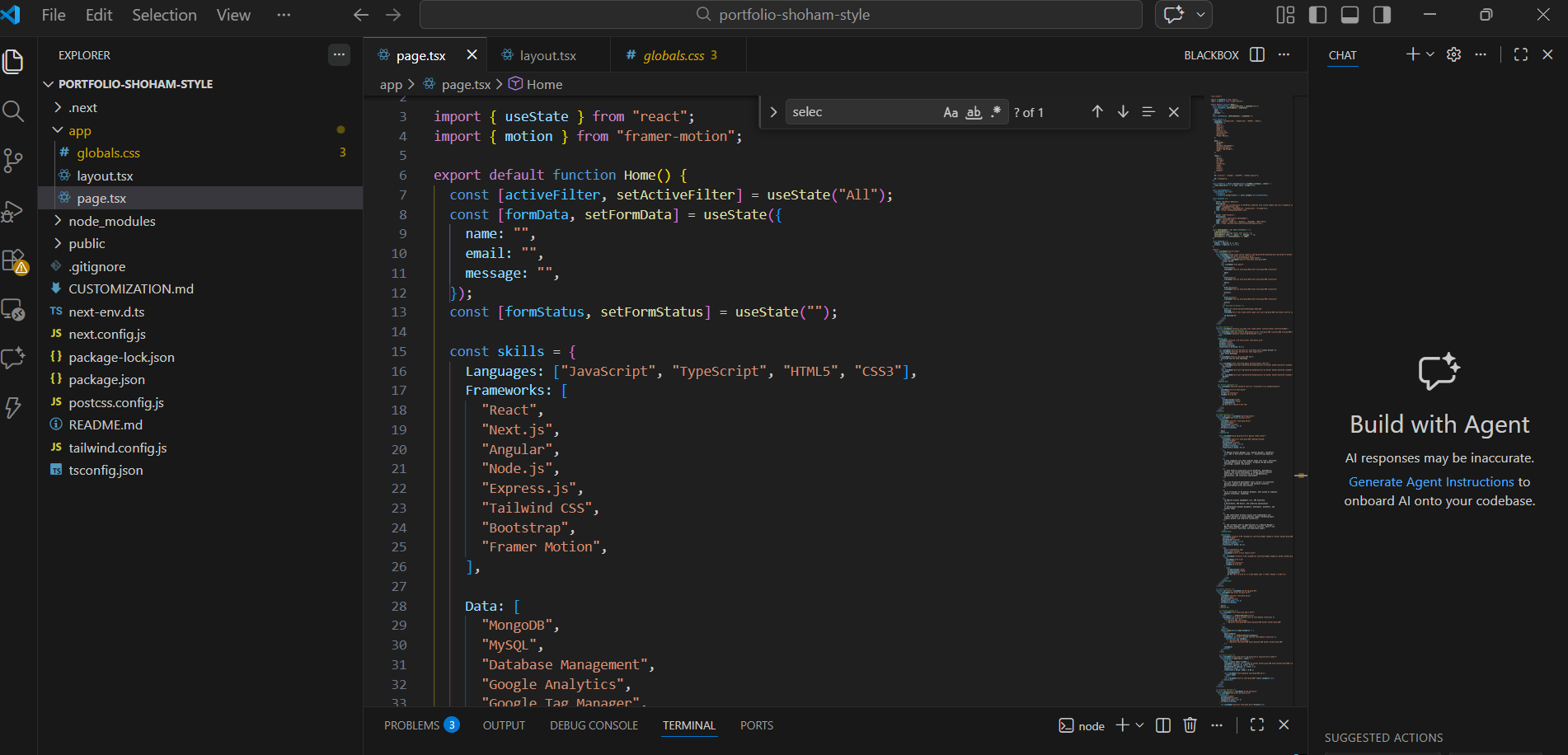Viewport: 1568px width, 755px height.
Task: Open Explorer more actions ellipsis
Action: 339,54
